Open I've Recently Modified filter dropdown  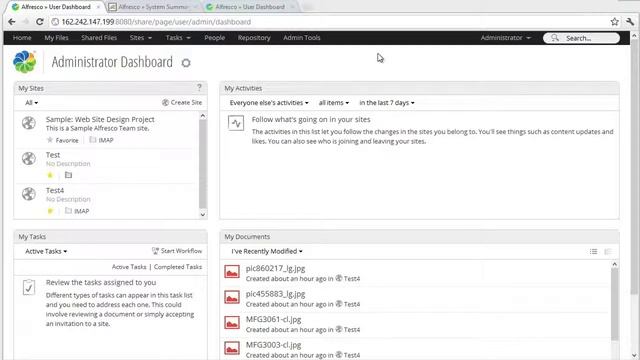pyautogui.click(x=267, y=251)
